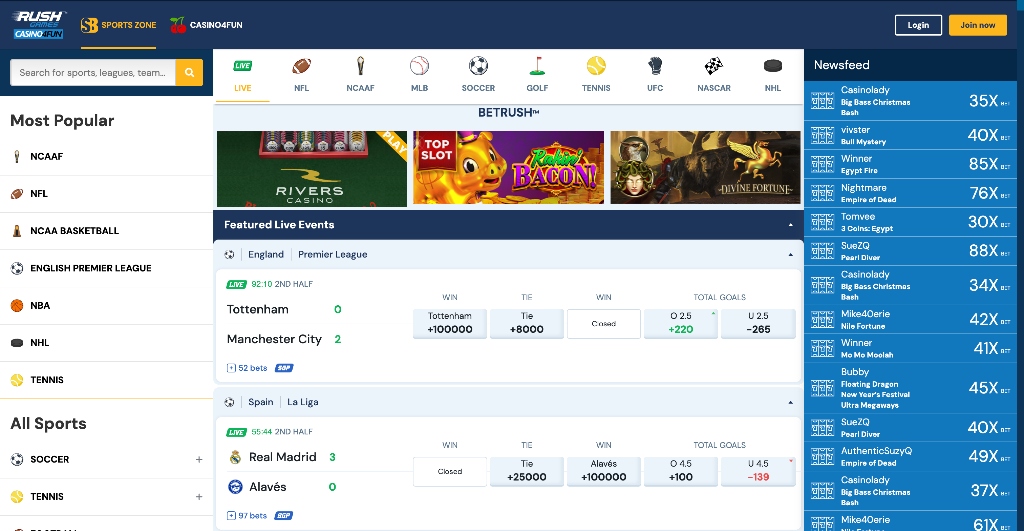Switch to Sports Zone tab

tap(118, 25)
